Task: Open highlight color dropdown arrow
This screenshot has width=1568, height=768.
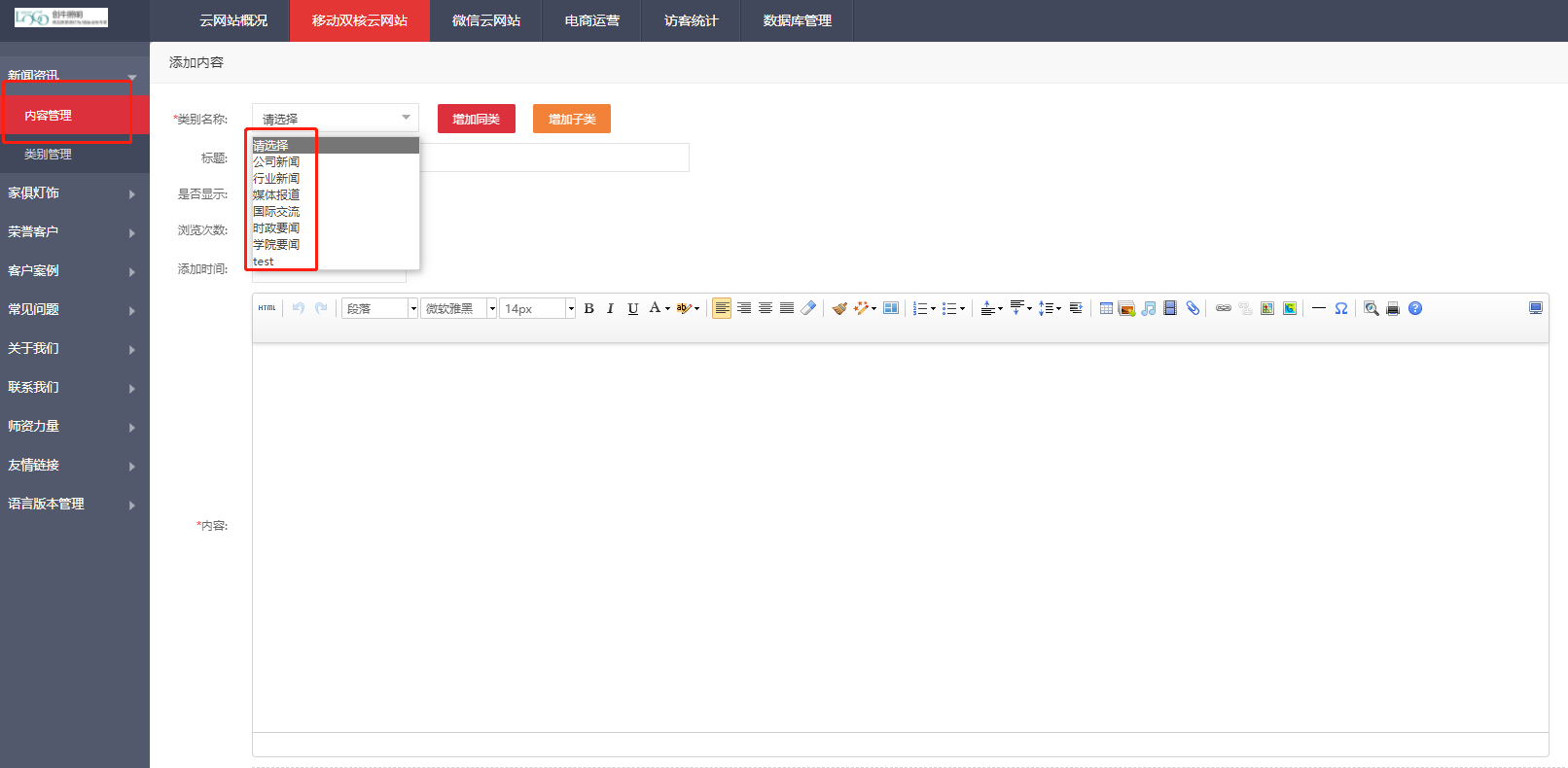Action: pyautogui.click(x=696, y=308)
